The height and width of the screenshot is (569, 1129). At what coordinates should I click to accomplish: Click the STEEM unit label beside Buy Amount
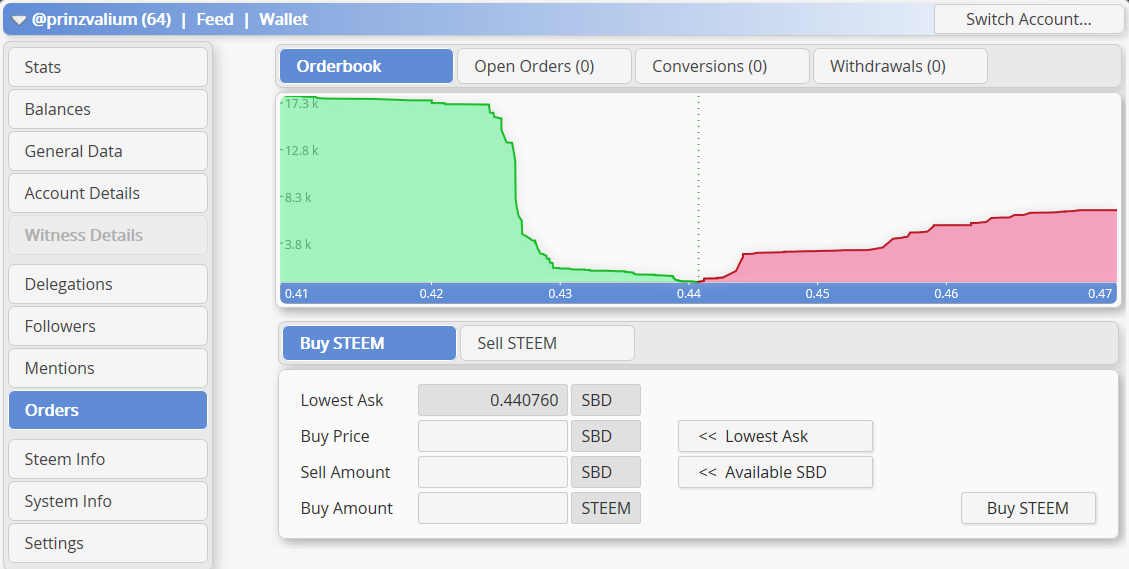[606, 508]
